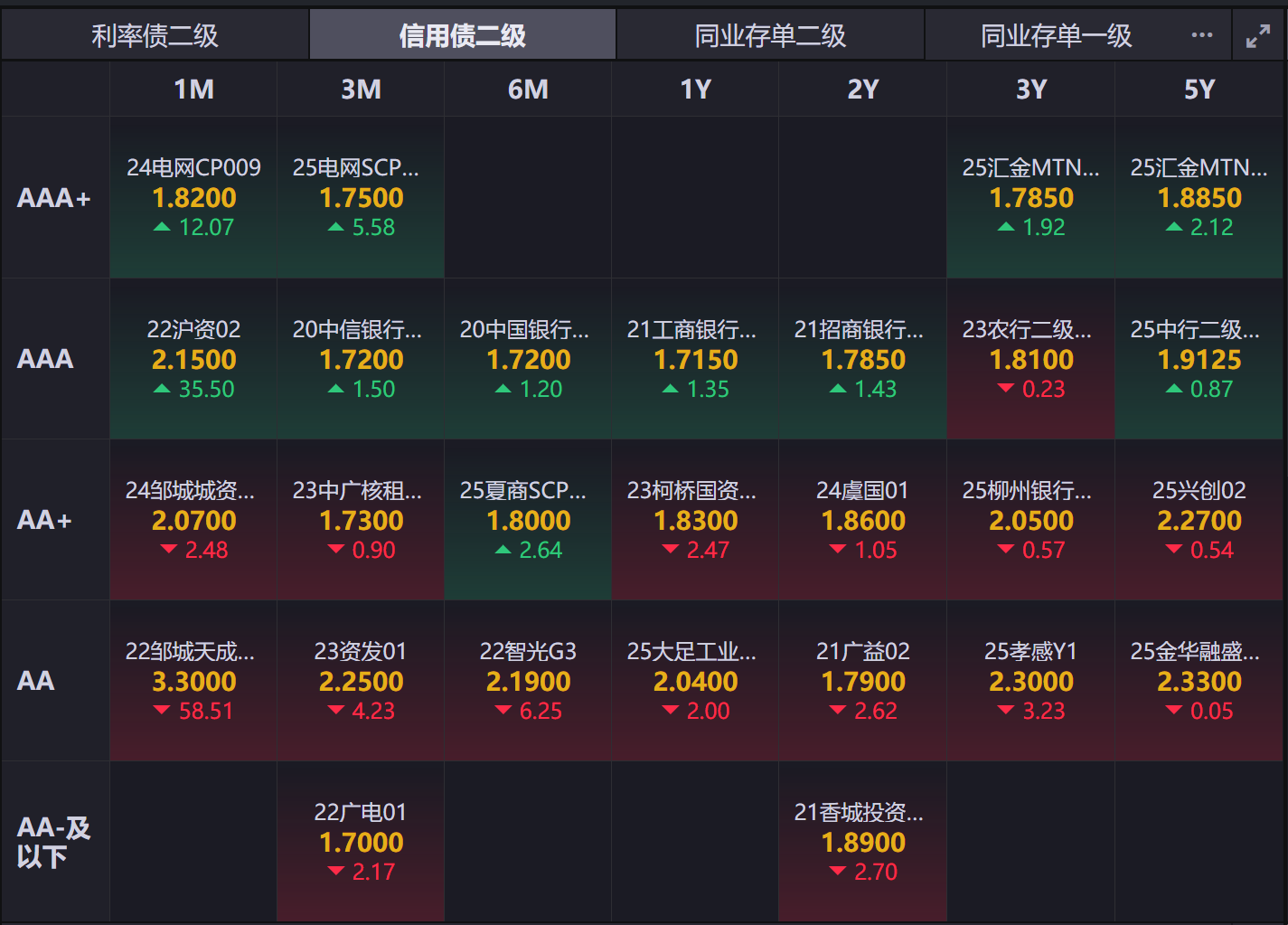Open the more tabs ellipsis menu

(1201, 35)
